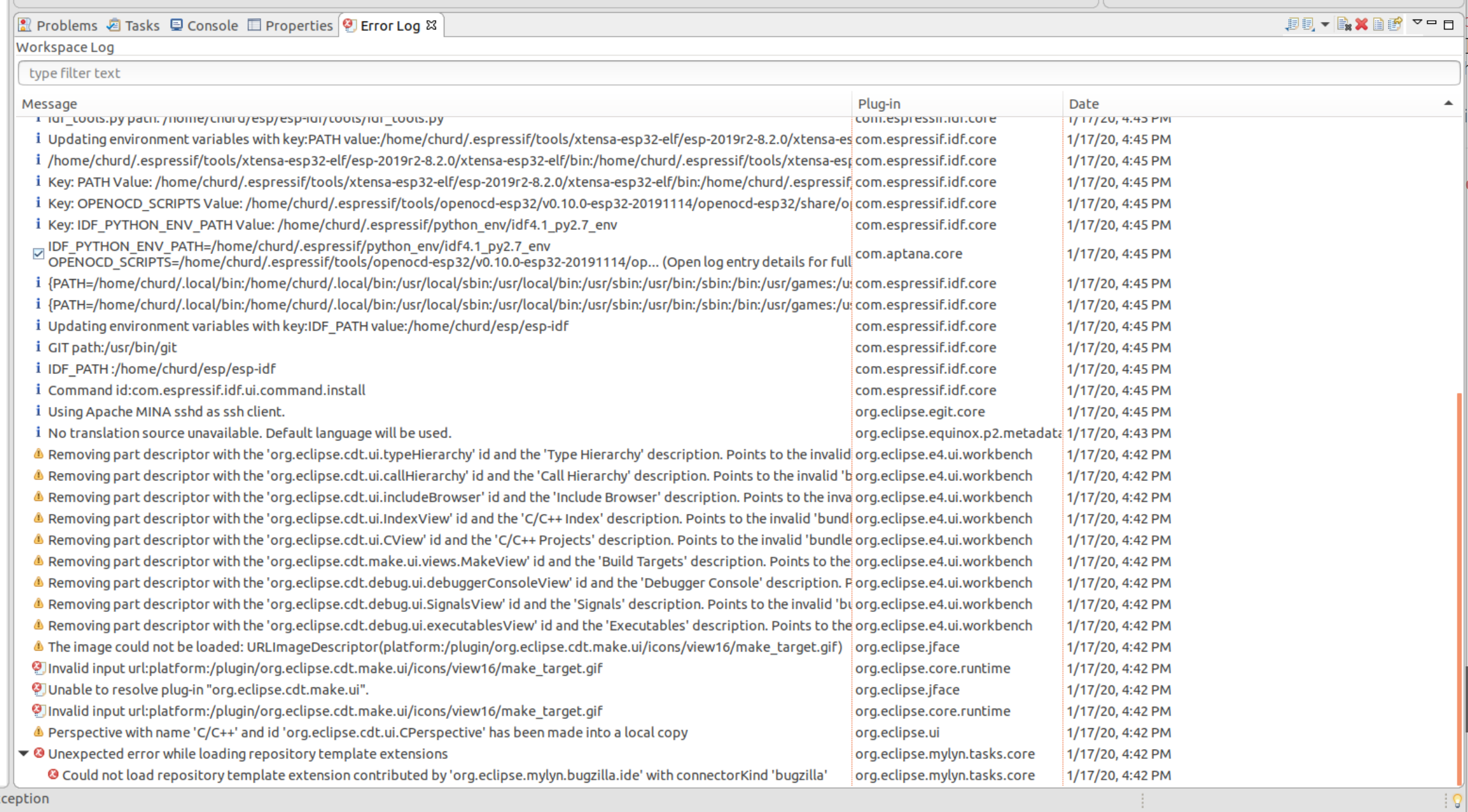Viewport: 1468px width, 812px height.
Task: Click the red Delete Log icon
Action: click(1361, 24)
